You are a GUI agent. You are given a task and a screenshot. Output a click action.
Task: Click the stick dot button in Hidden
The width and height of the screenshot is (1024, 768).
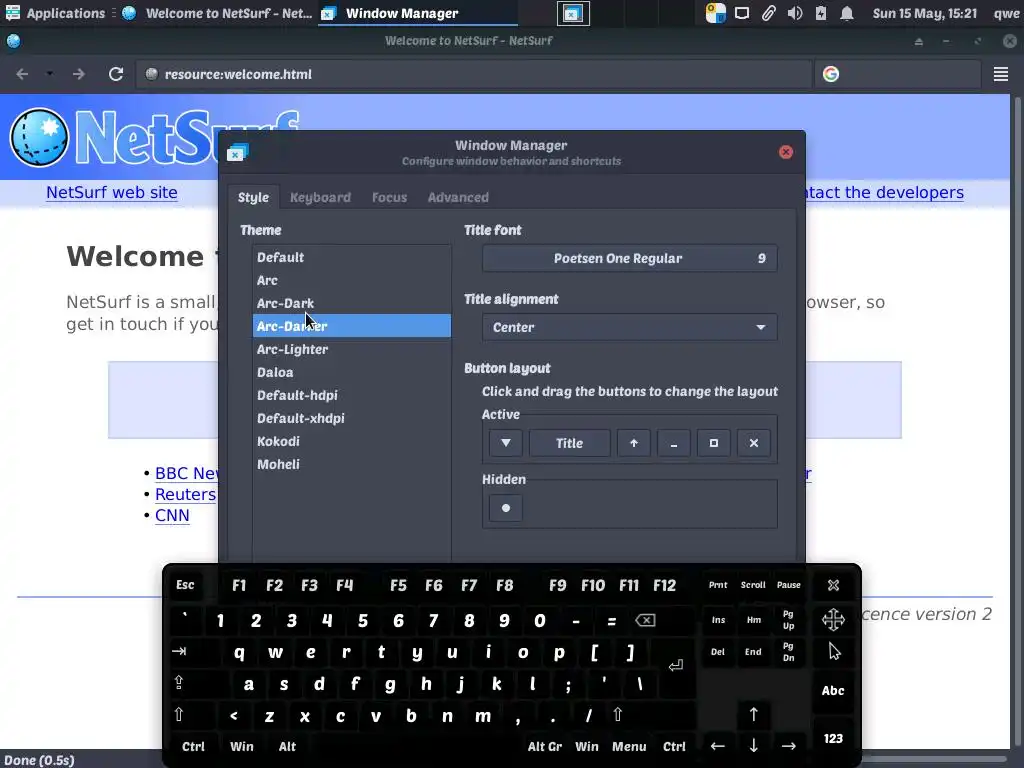tap(505, 507)
